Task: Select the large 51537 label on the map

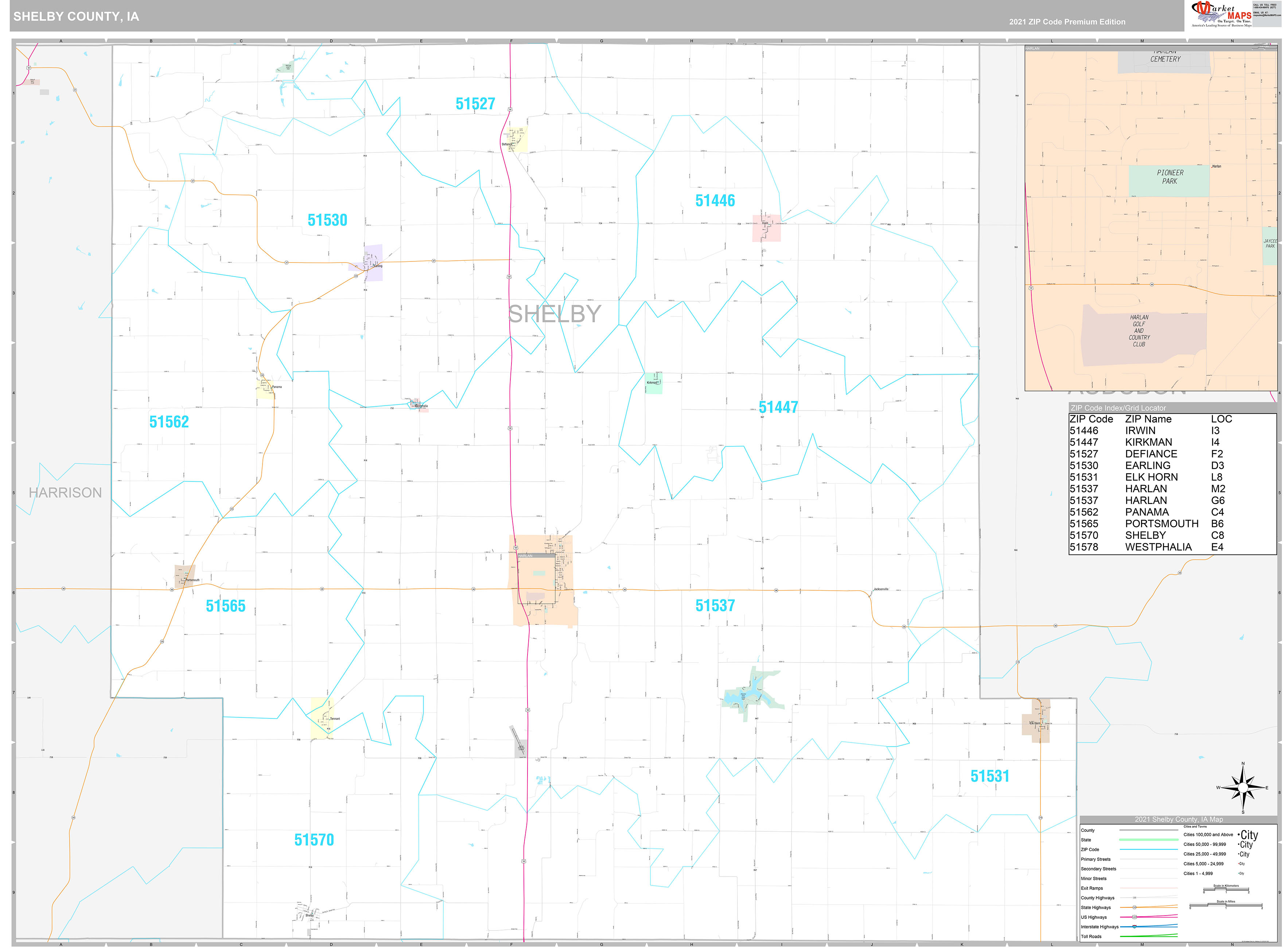Action: click(715, 605)
